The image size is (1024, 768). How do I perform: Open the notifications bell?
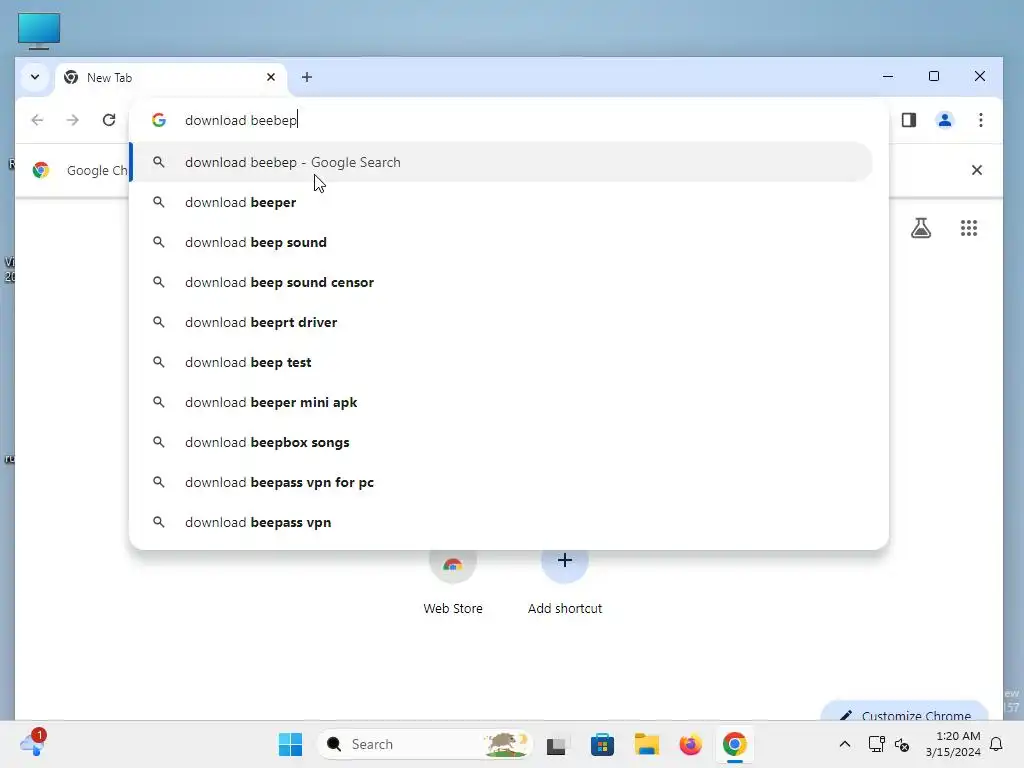997,744
